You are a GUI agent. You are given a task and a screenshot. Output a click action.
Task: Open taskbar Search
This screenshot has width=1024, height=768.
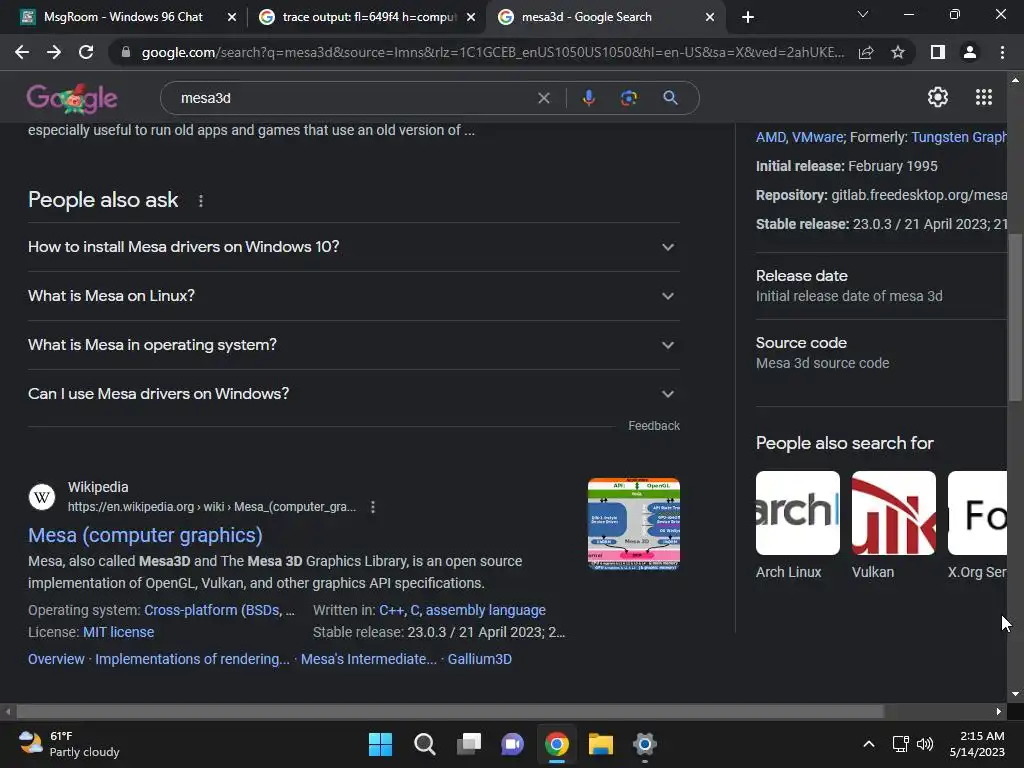[x=424, y=744]
